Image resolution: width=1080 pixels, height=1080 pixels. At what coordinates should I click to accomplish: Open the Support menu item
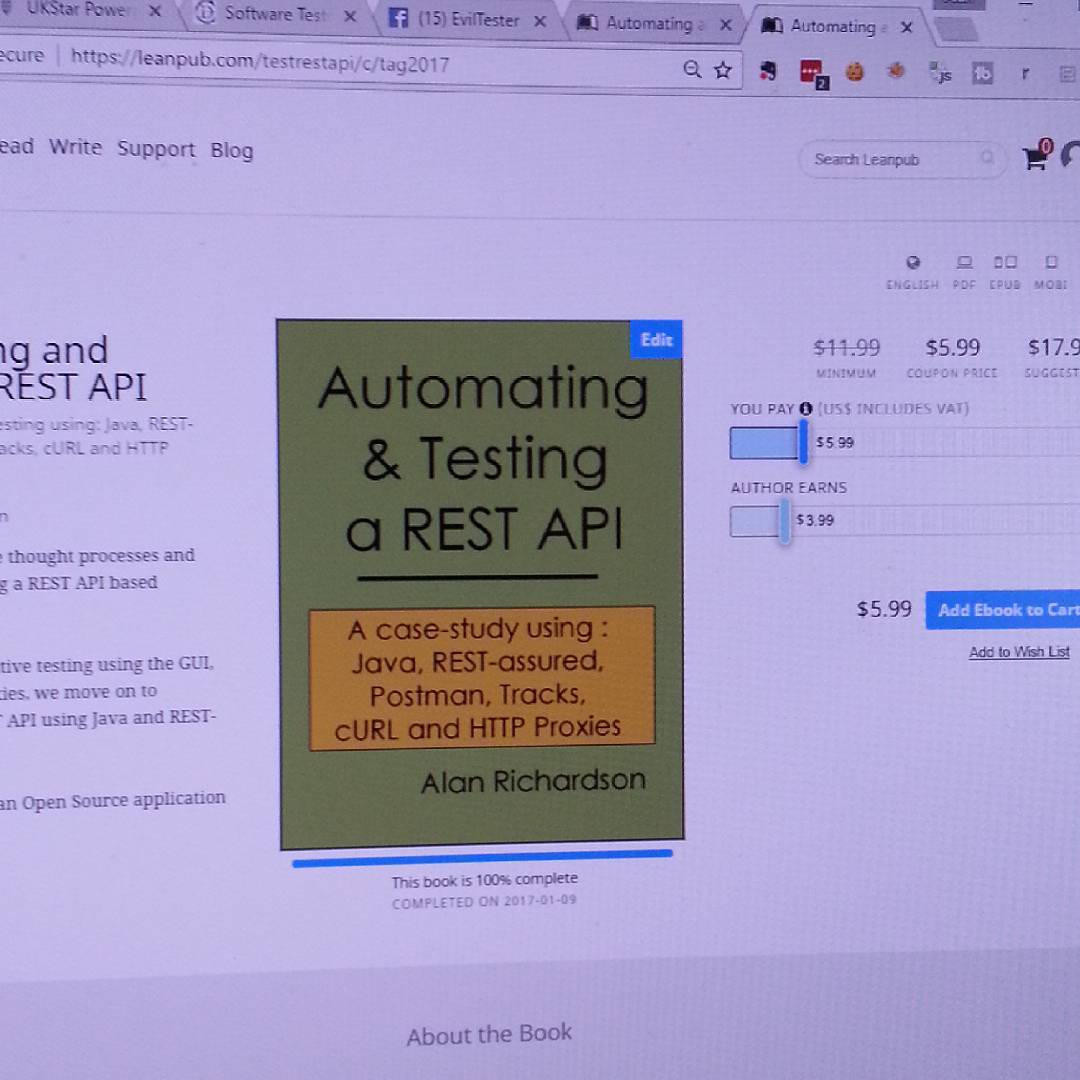click(156, 149)
